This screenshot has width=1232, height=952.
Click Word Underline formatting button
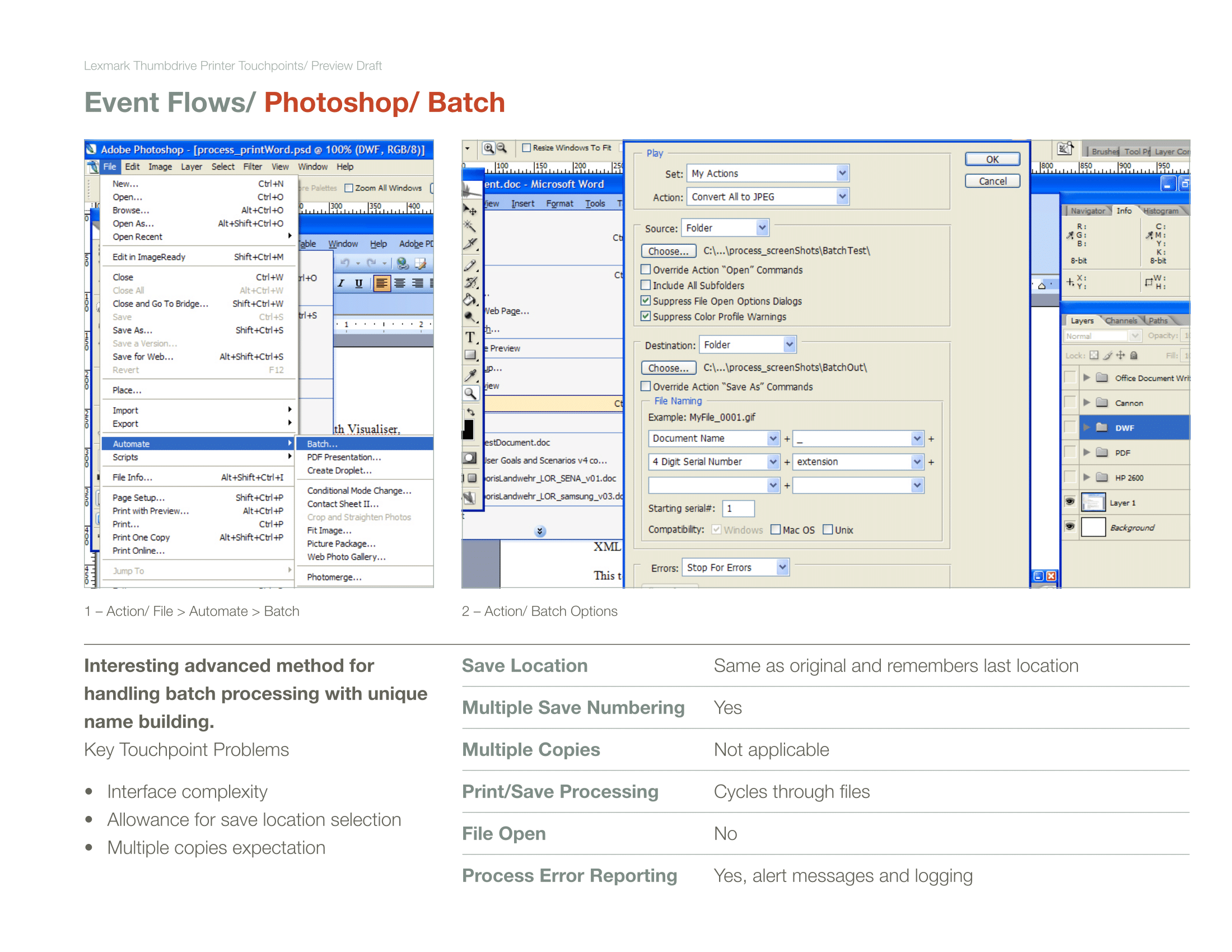tap(359, 283)
